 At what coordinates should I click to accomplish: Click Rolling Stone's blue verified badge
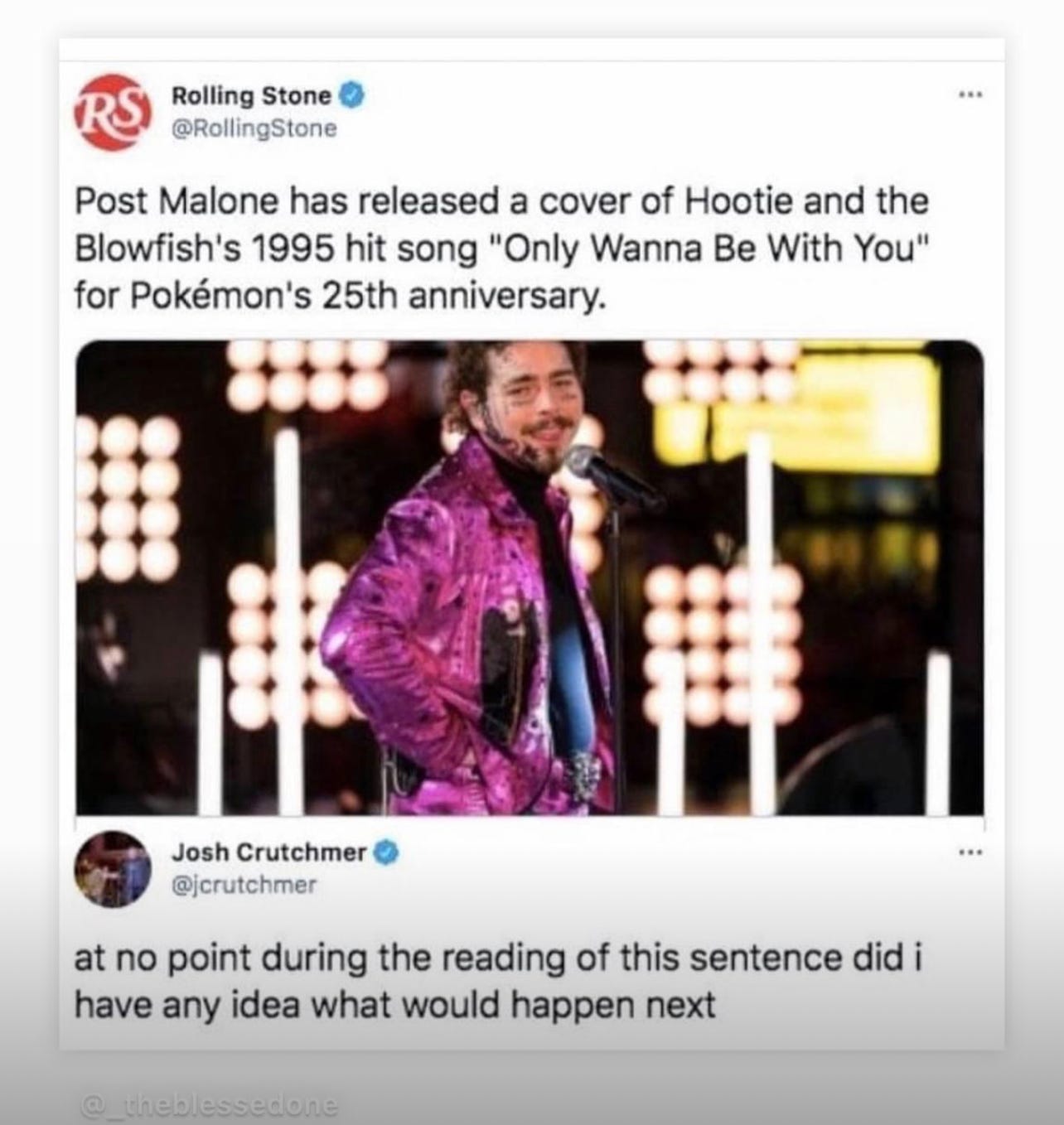pos(351,96)
